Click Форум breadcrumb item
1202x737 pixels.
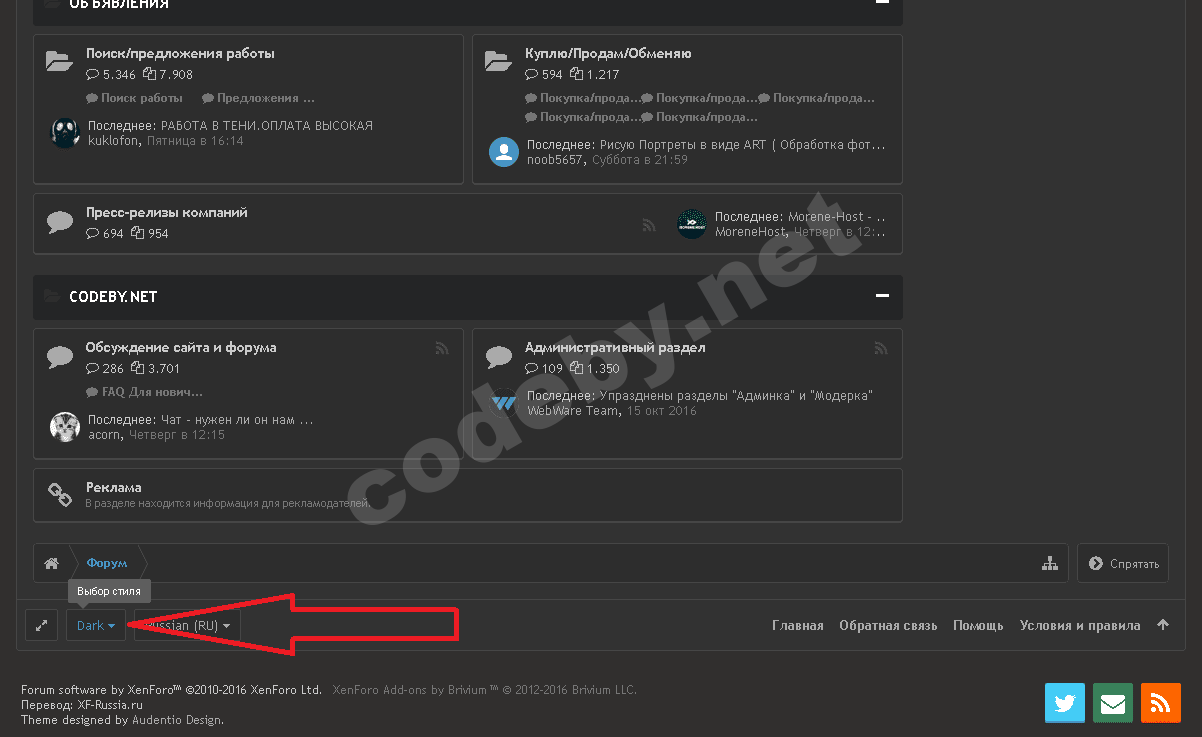coord(107,564)
